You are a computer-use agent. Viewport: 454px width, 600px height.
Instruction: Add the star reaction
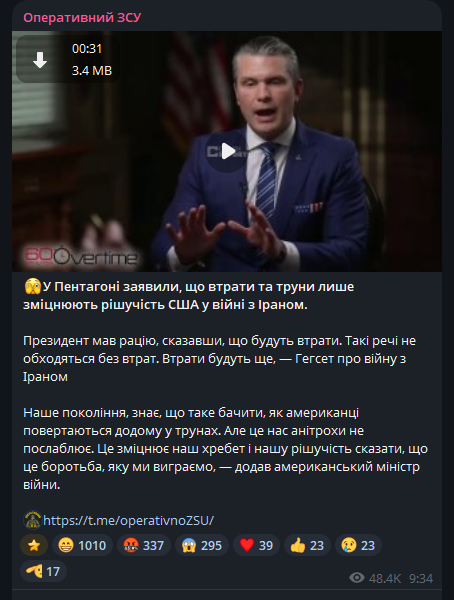click(34, 545)
